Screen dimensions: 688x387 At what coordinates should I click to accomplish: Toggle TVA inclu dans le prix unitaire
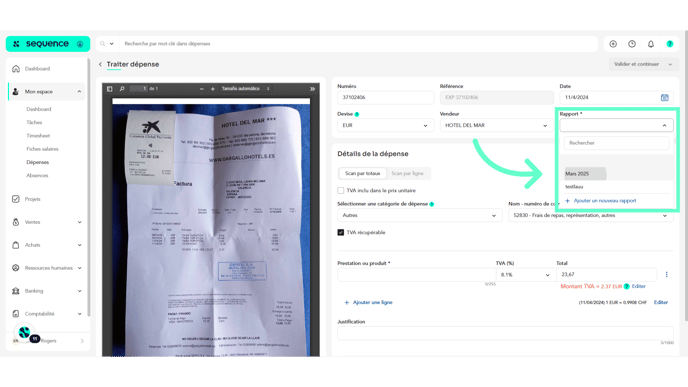tap(340, 190)
